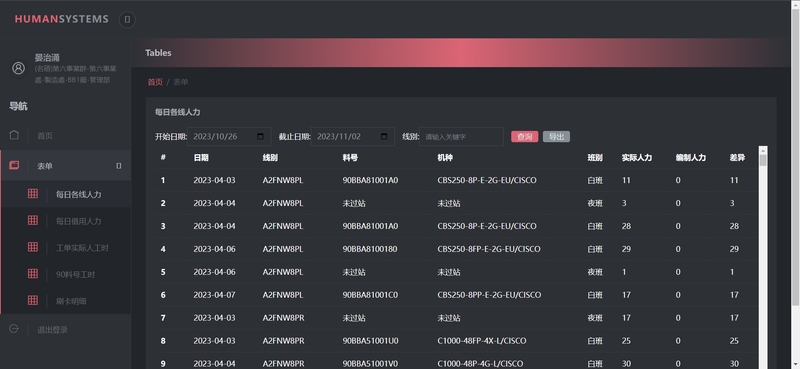Click the 开始日期 date field
The height and width of the screenshot is (369, 800).
(x=229, y=137)
